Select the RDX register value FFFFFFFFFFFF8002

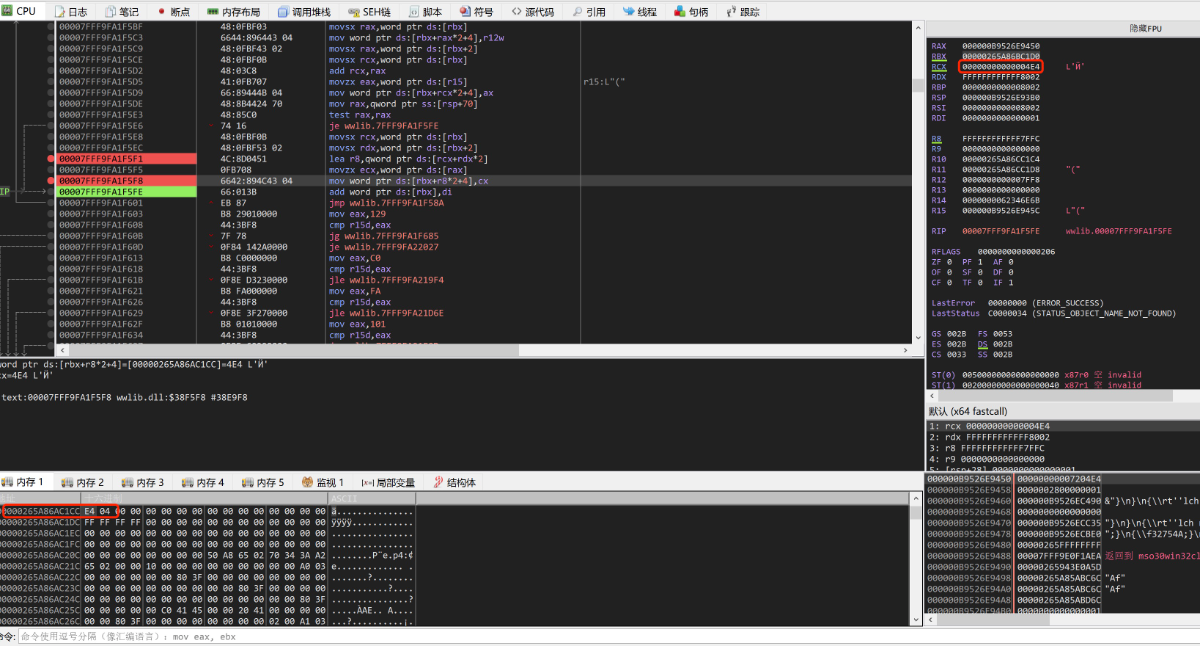tap(1000, 76)
